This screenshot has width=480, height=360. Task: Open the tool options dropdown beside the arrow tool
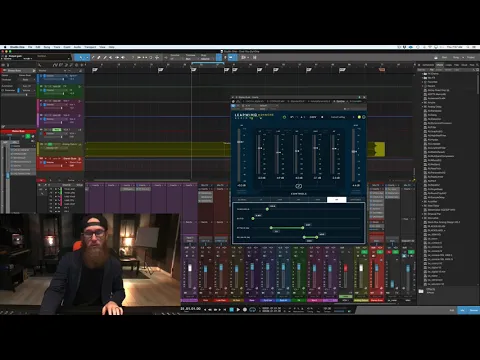pos(87,57)
